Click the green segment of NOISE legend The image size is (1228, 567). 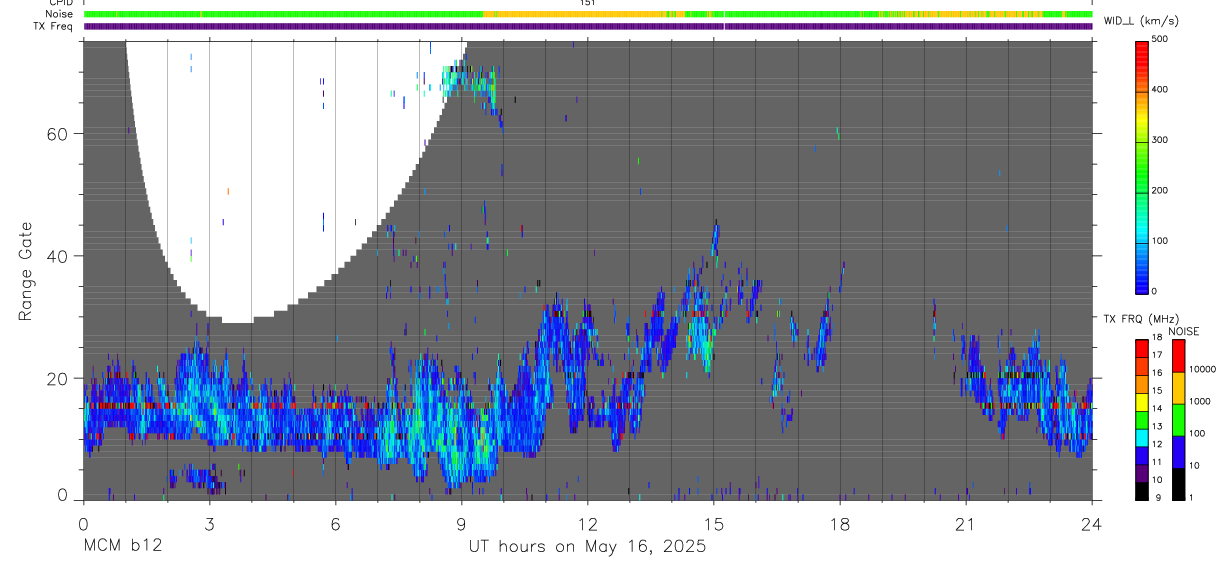pyautogui.click(x=1178, y=420)
